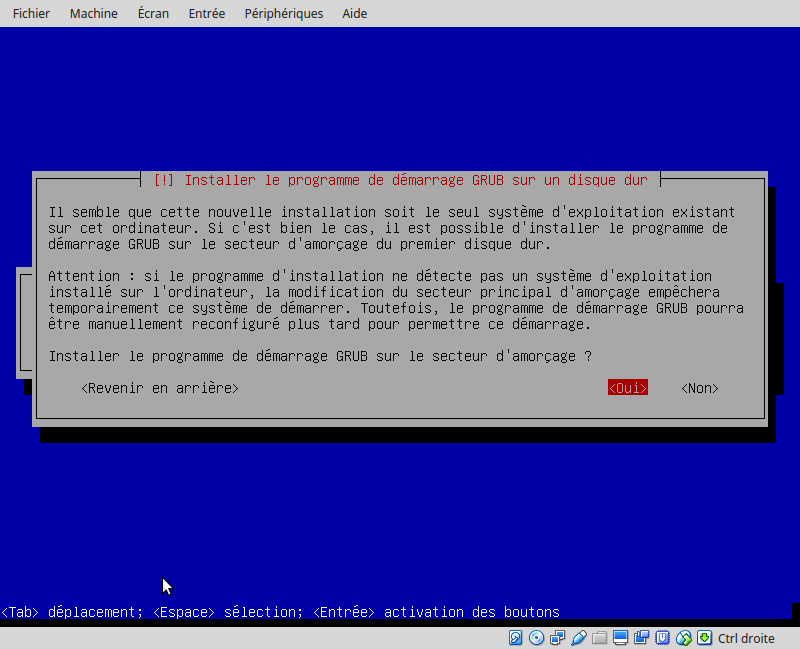Click the network adapters status icon
Image resolution: width=800 pixels, height=649 pixels.
tap(557, 638)
